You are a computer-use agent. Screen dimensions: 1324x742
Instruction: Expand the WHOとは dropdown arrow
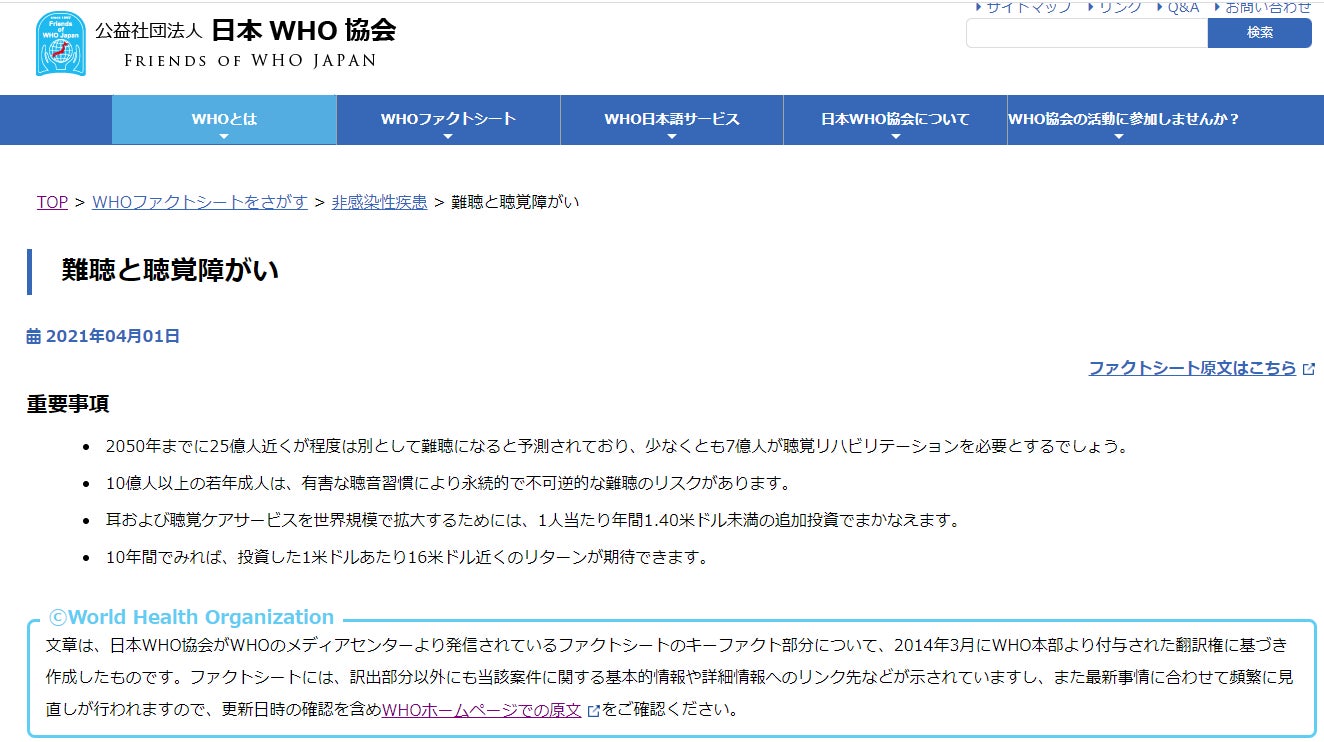click(224, 136)
